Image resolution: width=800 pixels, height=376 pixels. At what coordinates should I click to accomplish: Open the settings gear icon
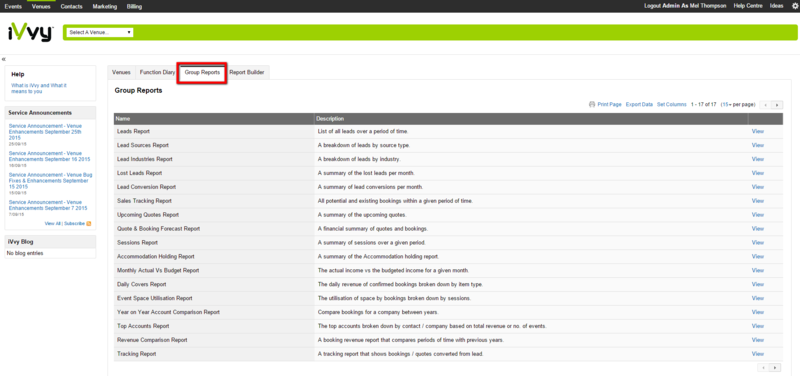coord(794,6)
